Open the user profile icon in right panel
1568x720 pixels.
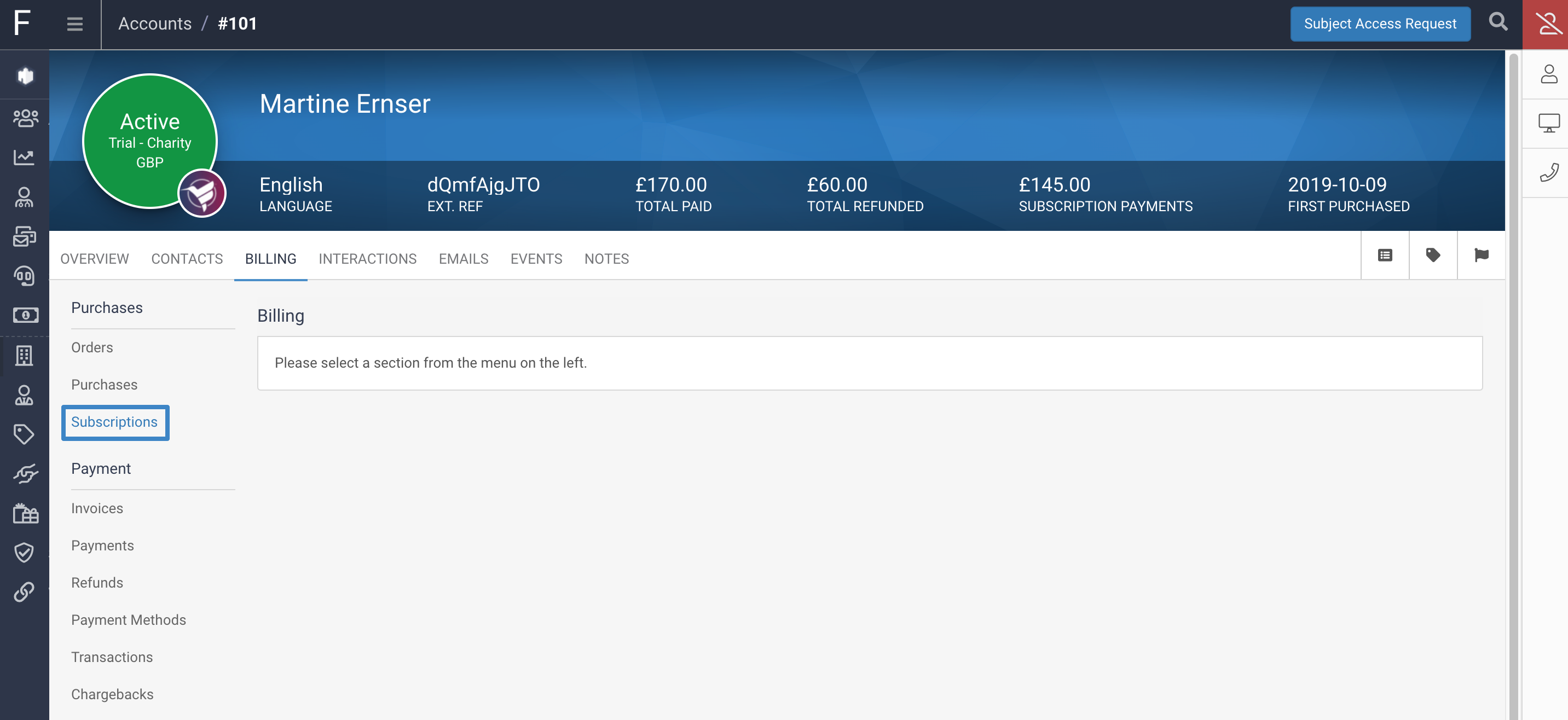[1549, 74]
